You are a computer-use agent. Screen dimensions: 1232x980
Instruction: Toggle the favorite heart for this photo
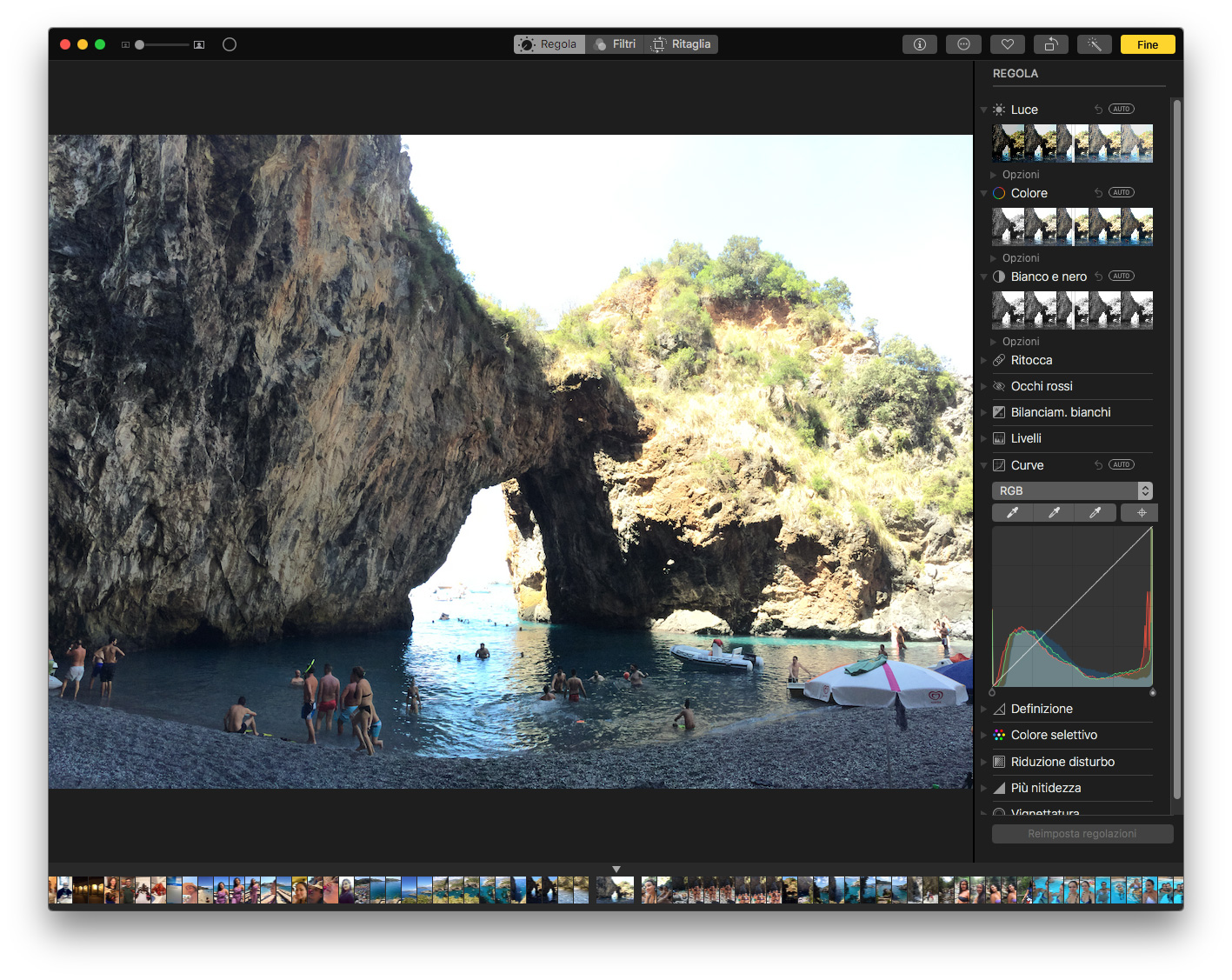(x=1007, y=44)
